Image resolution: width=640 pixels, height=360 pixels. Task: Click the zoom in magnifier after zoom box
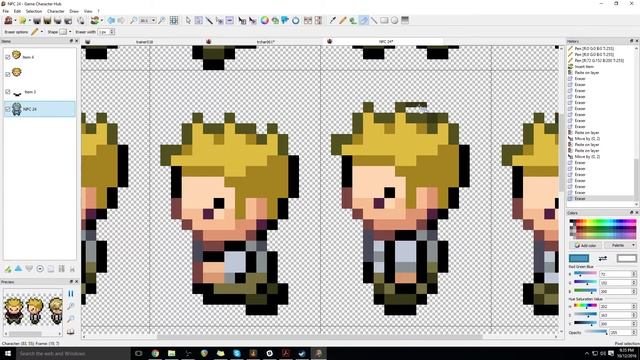pyautogui.click(x=162, y=20)
